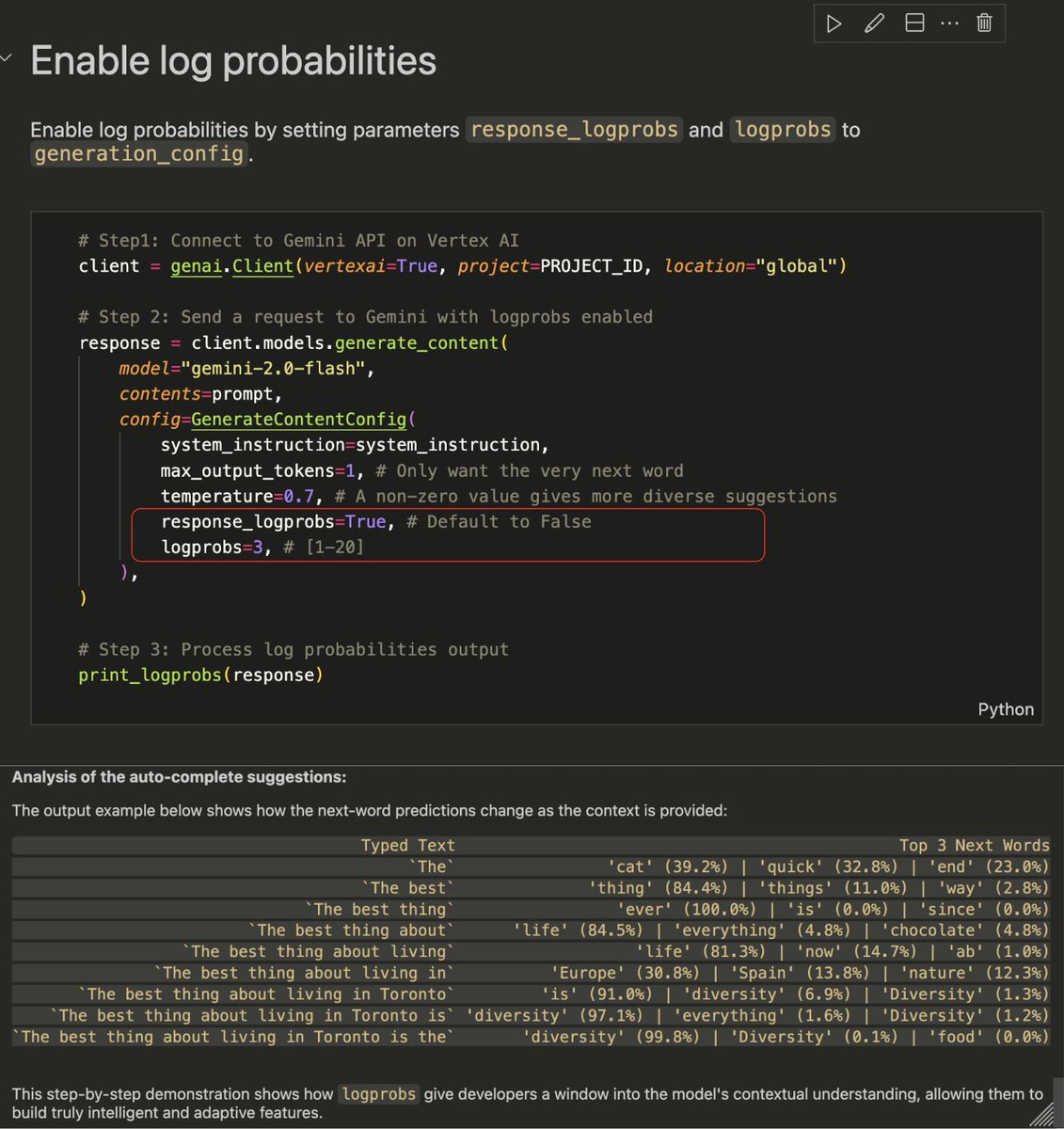Click the response_logprobs inline code in description

(x=574, y=130)
